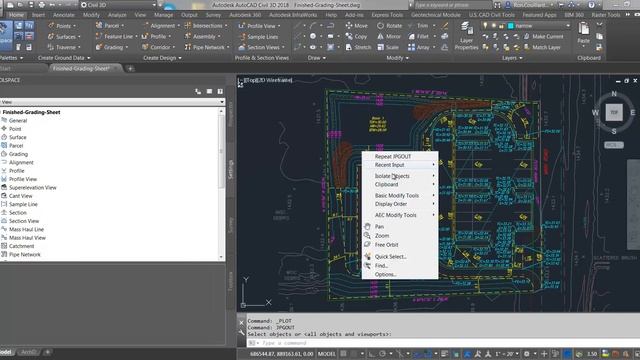Select the Parcel creation tool
Image resolution: width=640 pixels, height=360 pixels.
pyautogui.click(x=109, y=26)
